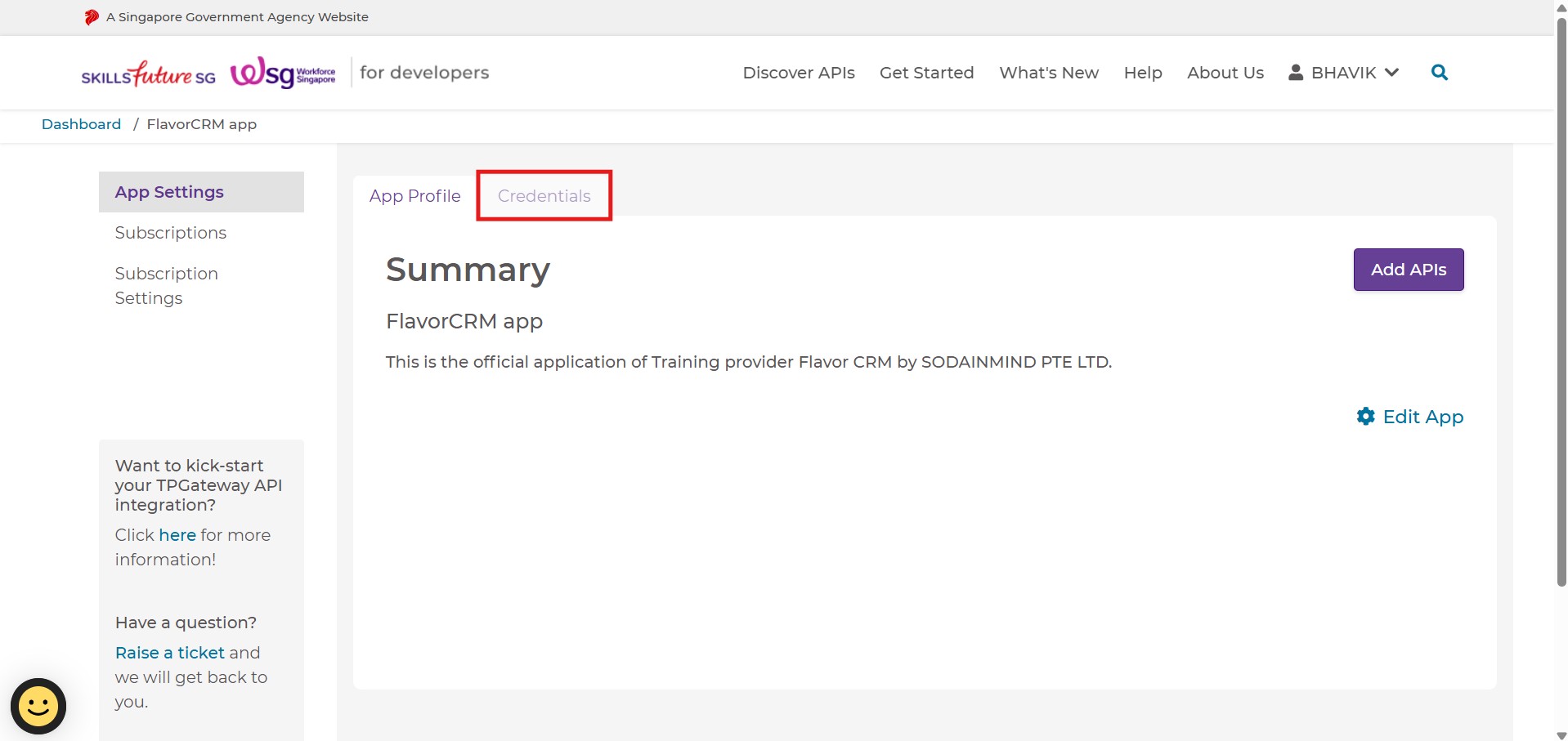Click the SkillsFuture SG logo
Screen dimensions: 1568x741
(148, 74)
